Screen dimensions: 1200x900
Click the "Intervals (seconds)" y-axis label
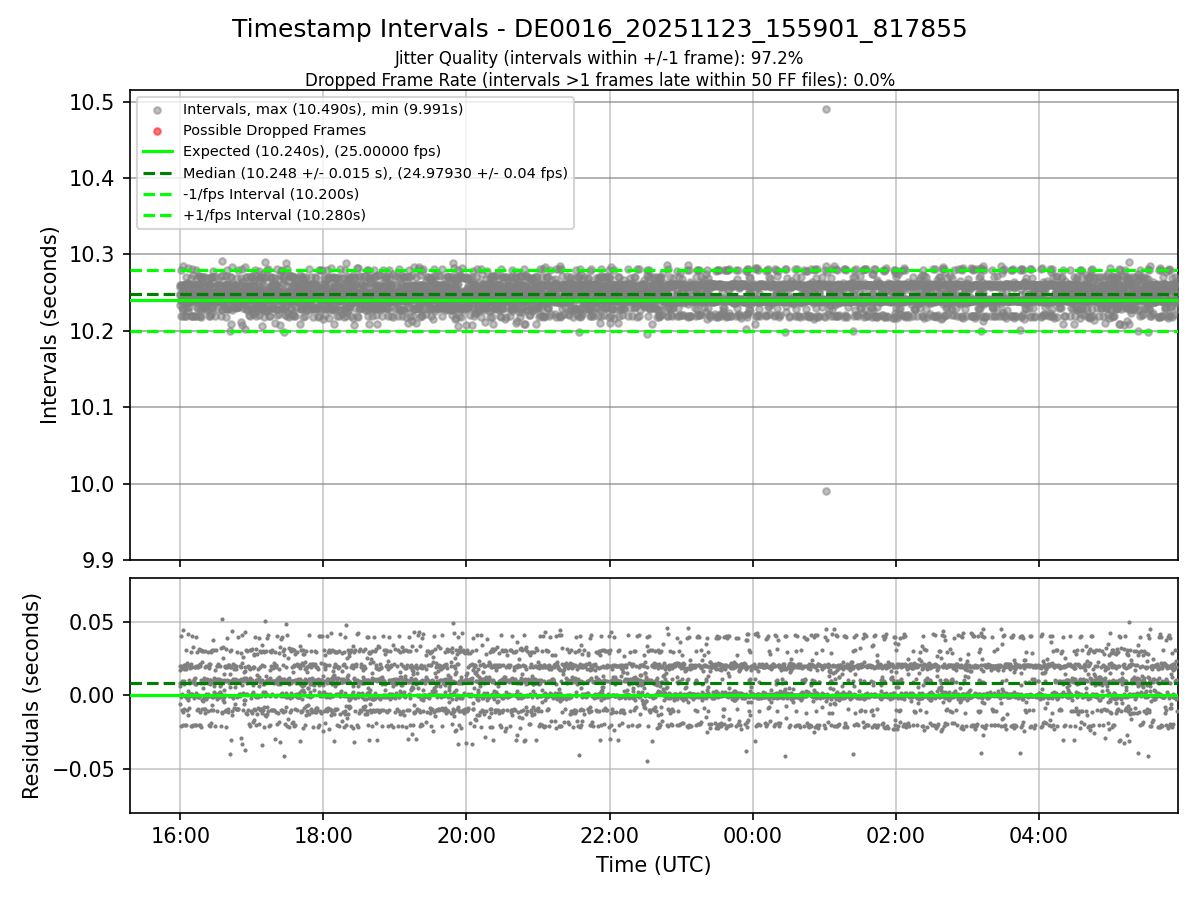click(50, 325)
